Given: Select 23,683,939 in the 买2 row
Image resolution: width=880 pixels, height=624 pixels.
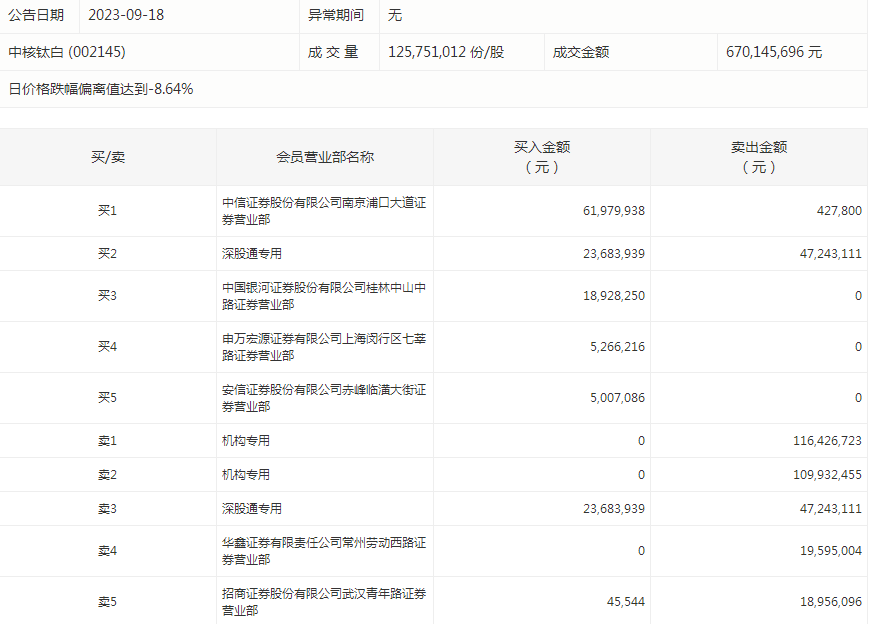Looking at the screenshot, I should [614, 254].
